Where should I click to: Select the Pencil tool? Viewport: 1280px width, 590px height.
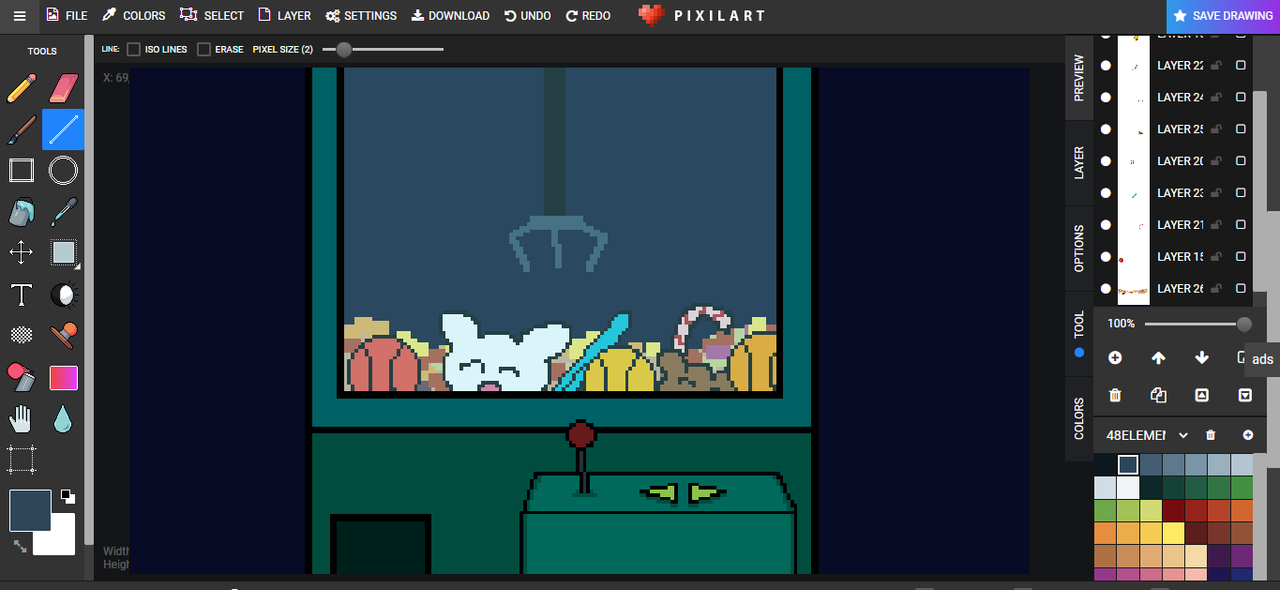pyautogui.click(x=21, y=87)
